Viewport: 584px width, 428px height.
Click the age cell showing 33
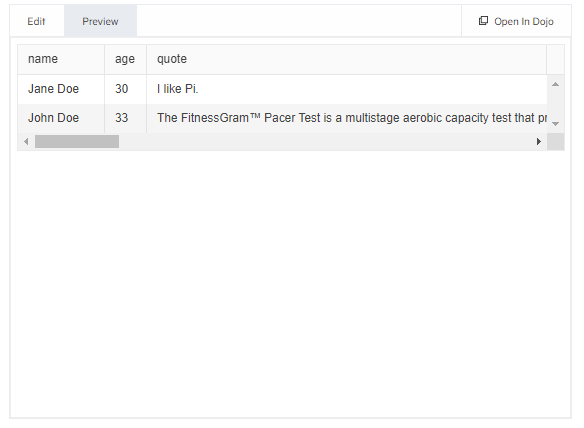[x=126, y=118]
